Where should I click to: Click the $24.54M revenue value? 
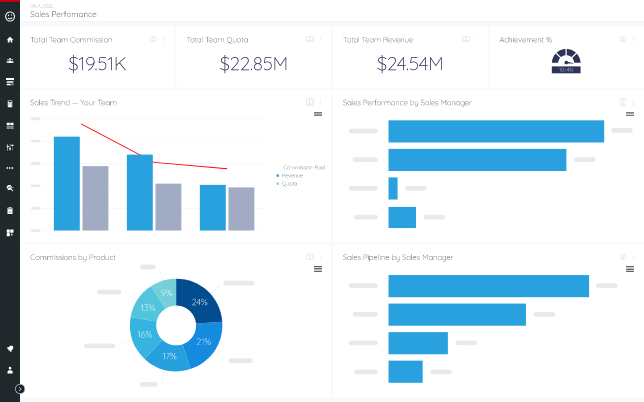(410, 64)
